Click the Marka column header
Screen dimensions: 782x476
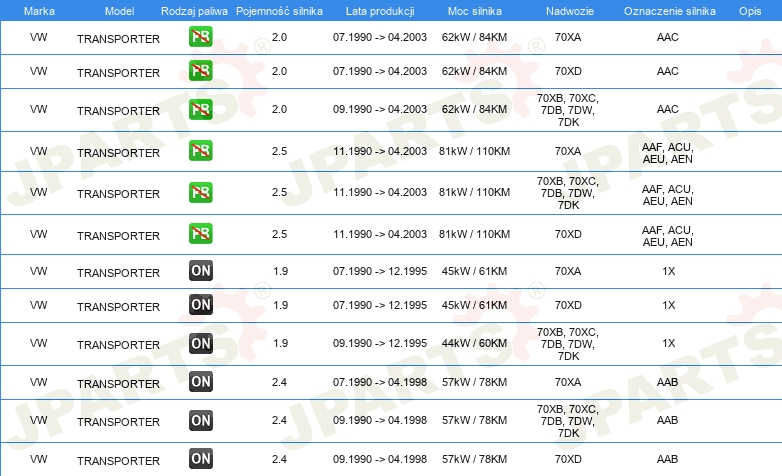coord(39,11)
